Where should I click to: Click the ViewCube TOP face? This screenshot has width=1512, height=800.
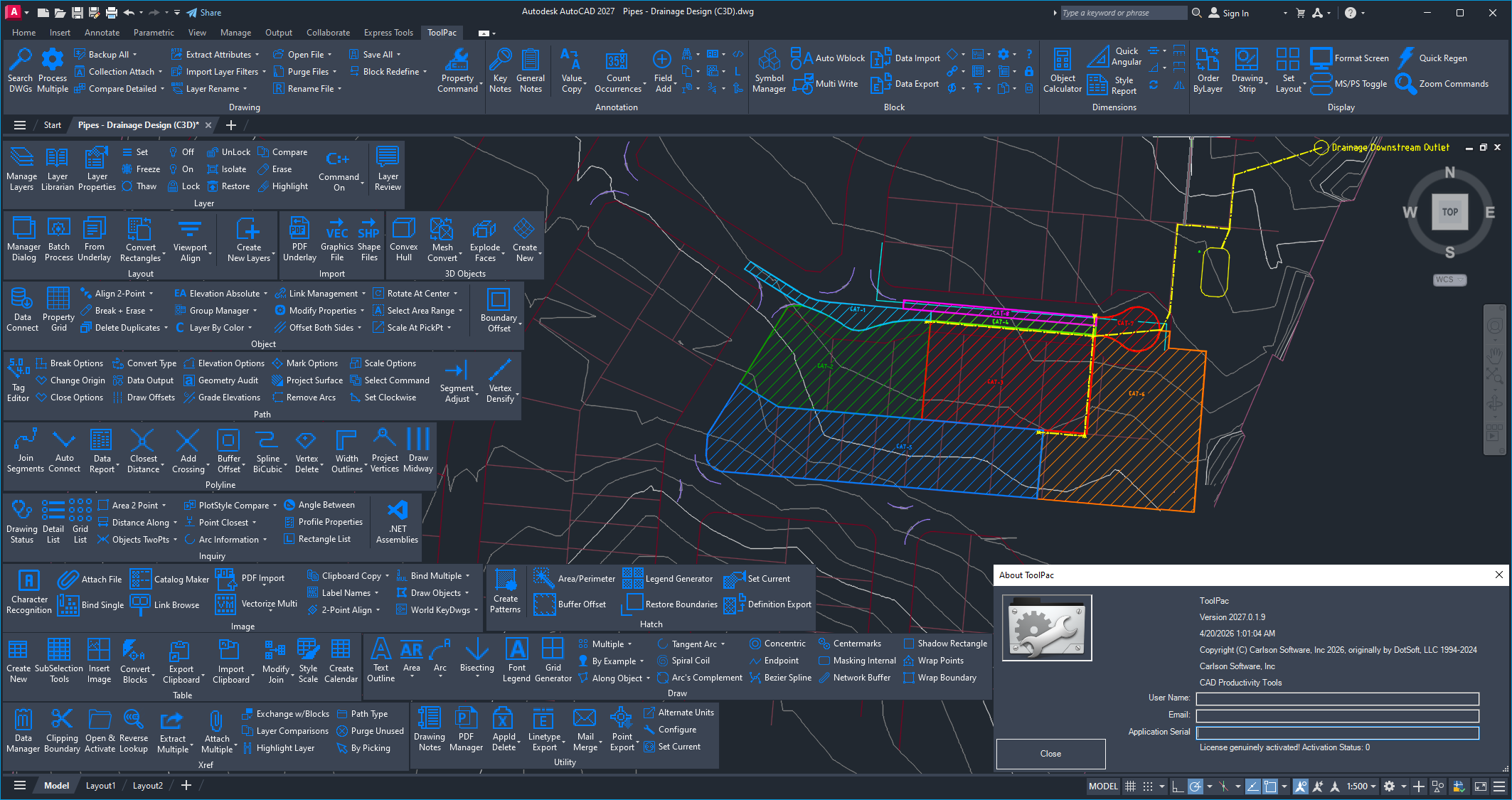[x=1449, y=212]
